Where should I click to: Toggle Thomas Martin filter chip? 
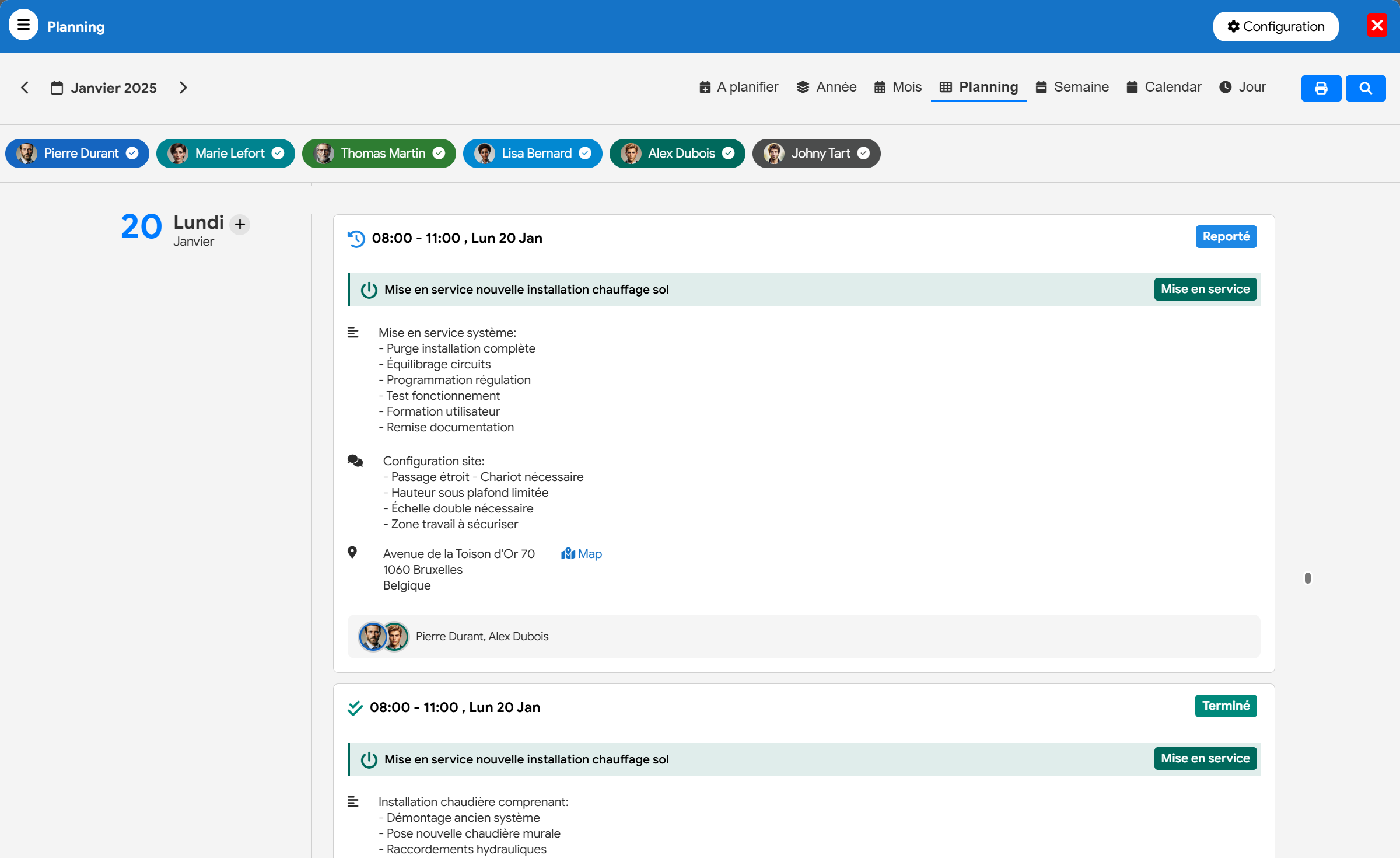[379, 154]
